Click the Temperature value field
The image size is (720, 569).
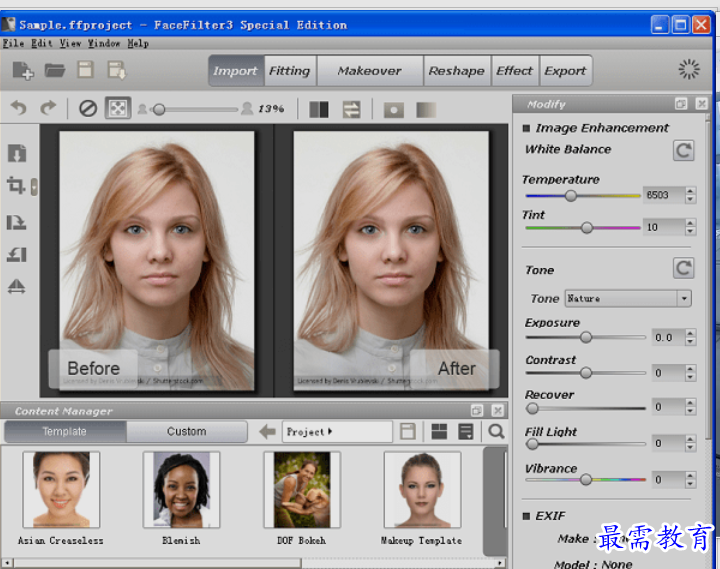coord(663,195)
